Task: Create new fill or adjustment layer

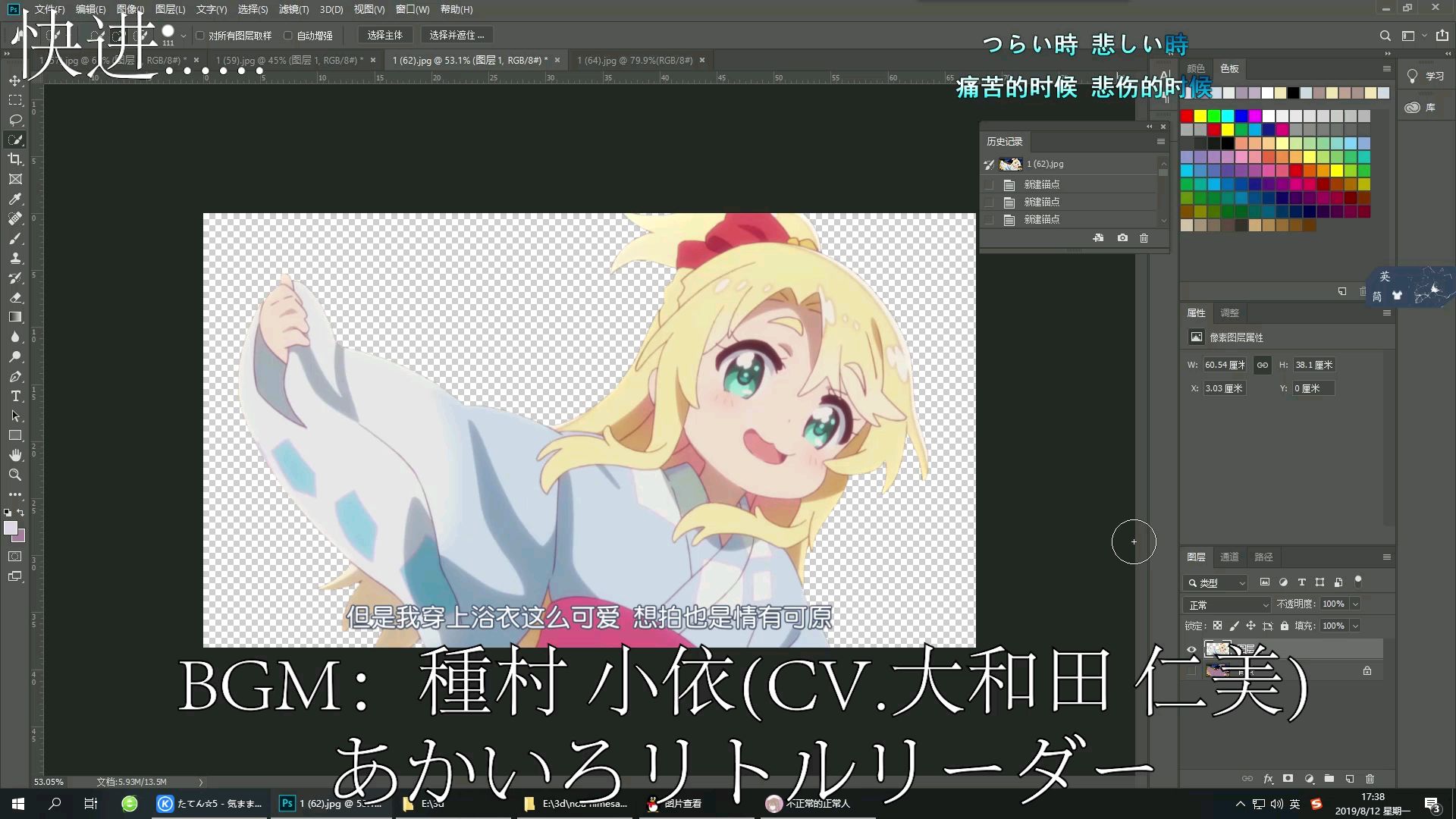Action: (x=1309, y=779)
